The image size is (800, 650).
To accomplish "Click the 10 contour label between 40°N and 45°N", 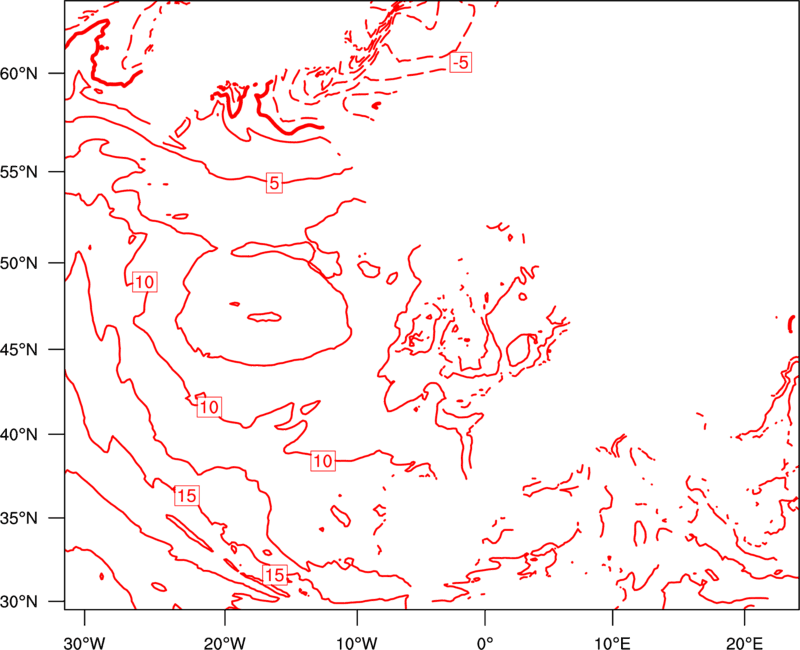I will click(x=209, y=407).
